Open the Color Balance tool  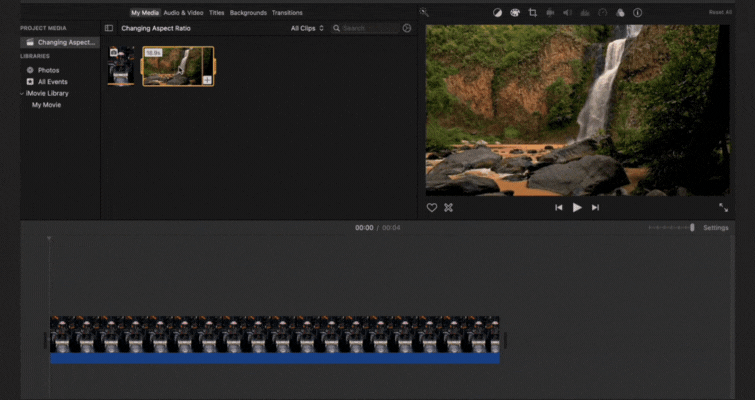pos(498,13)
